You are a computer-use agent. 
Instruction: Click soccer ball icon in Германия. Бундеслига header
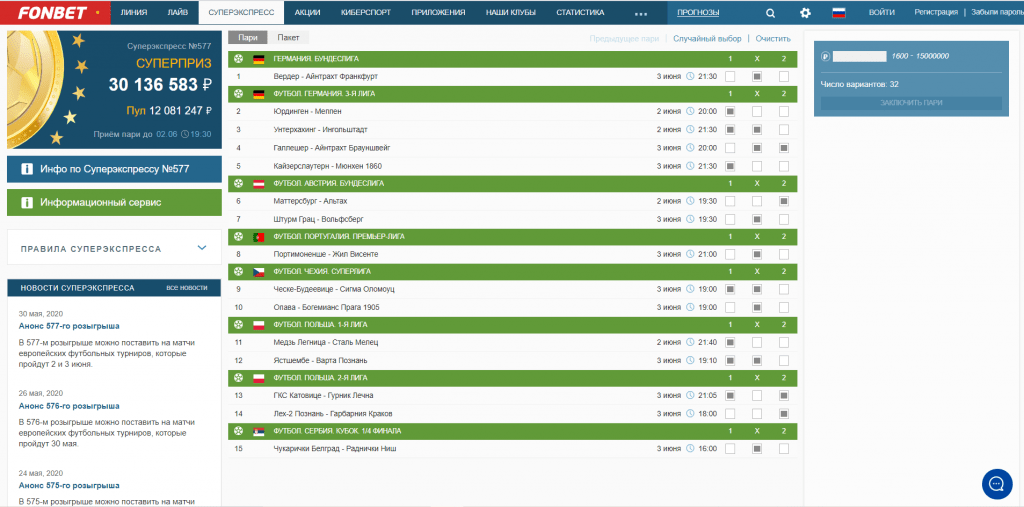tap(238, 59)
